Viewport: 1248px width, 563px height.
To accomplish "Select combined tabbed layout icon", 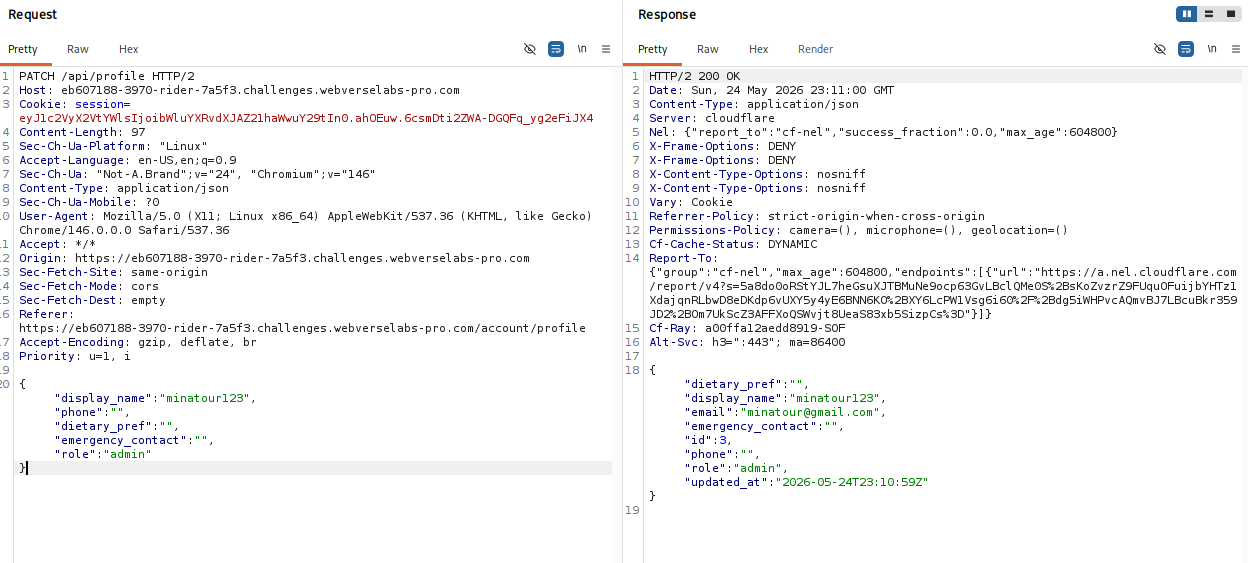I will point(1230,14).
